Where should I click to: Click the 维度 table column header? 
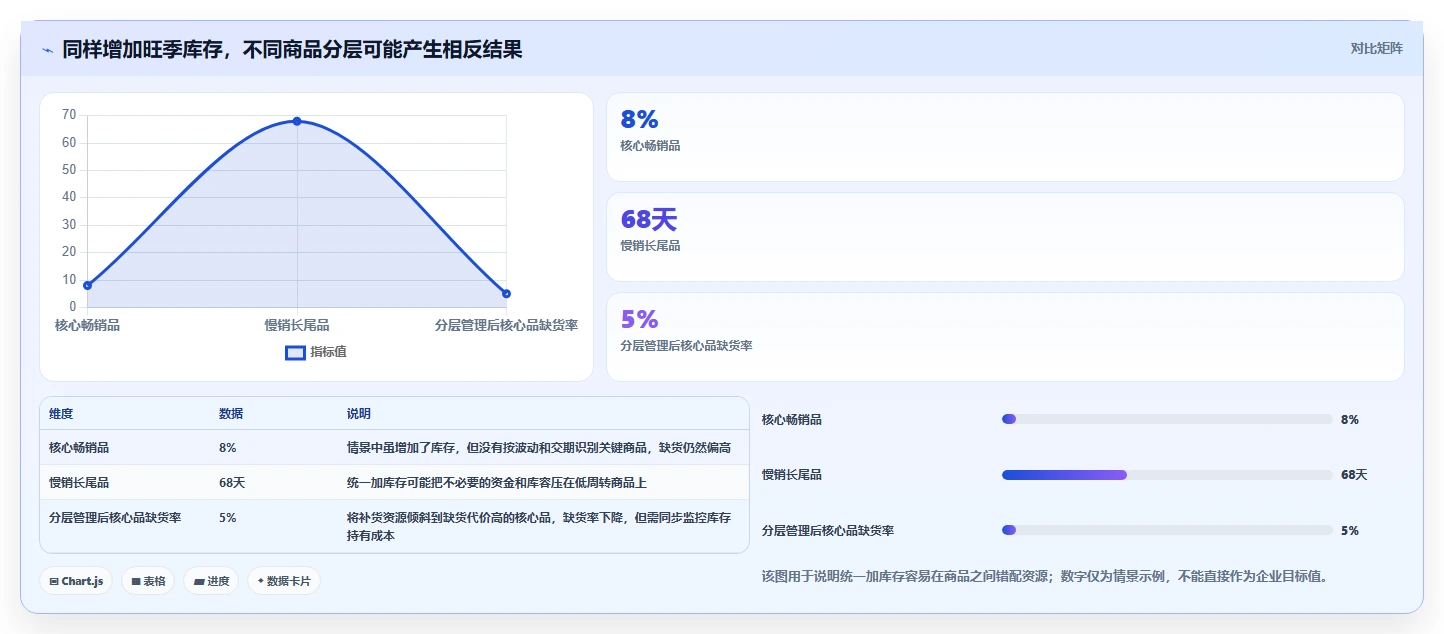(61, 414)
